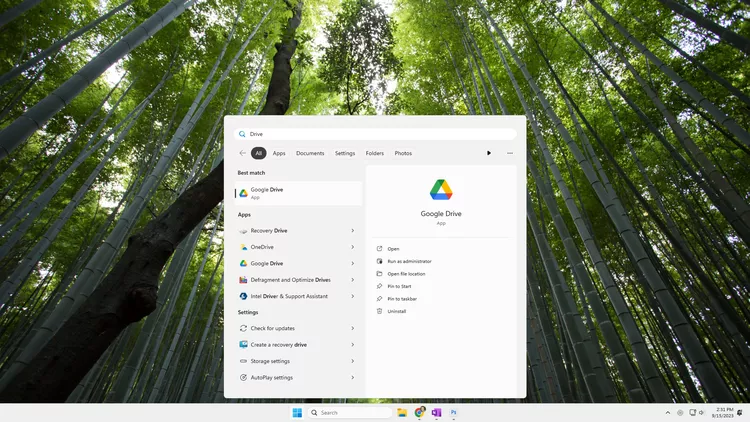Viewport: 750px width, 422px height.
Task: Open the taskbar clock and date
Action: pyautogui.click(x=722, y=412)
